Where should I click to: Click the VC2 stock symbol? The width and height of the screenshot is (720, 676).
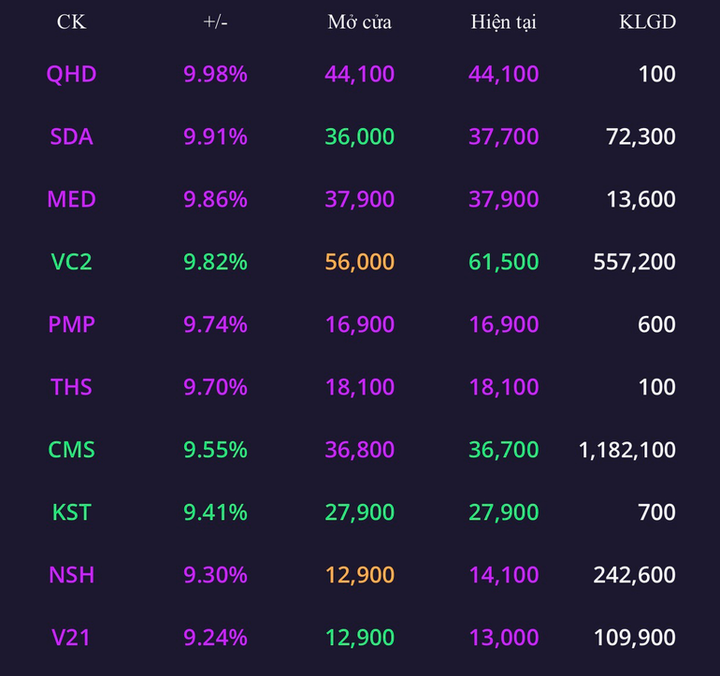pos(72,262)
